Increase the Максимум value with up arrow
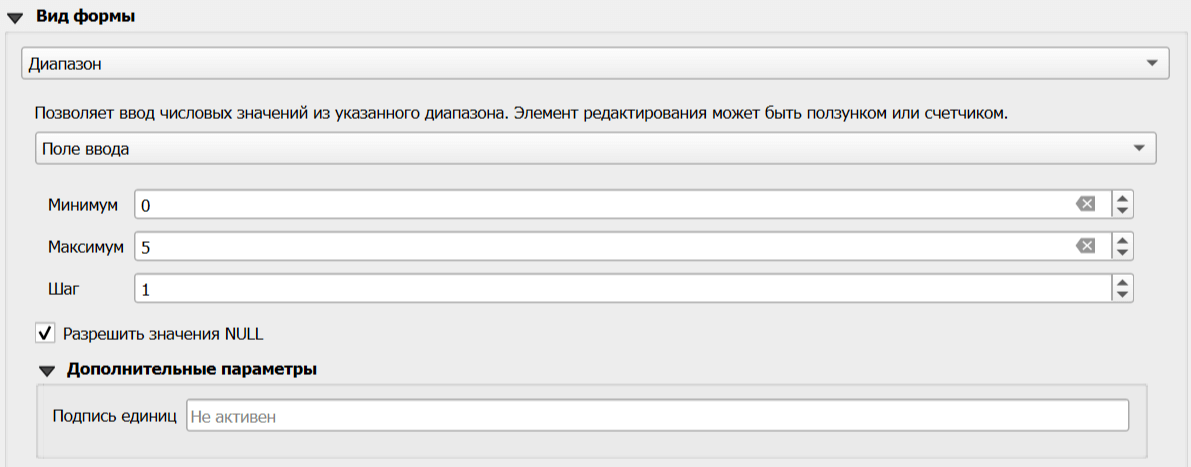1191x467 pixels. [x=1122, y=240]
